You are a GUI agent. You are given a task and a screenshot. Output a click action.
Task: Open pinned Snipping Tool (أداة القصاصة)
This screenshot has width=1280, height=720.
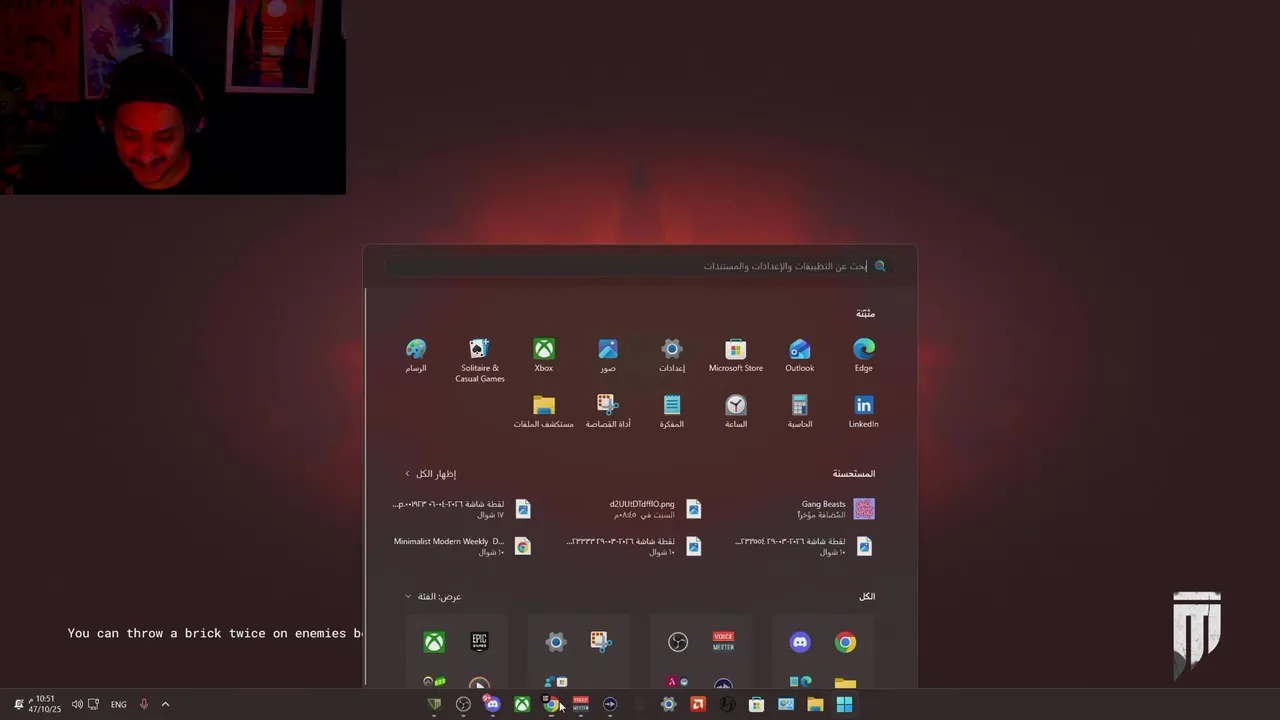(608, 411)
